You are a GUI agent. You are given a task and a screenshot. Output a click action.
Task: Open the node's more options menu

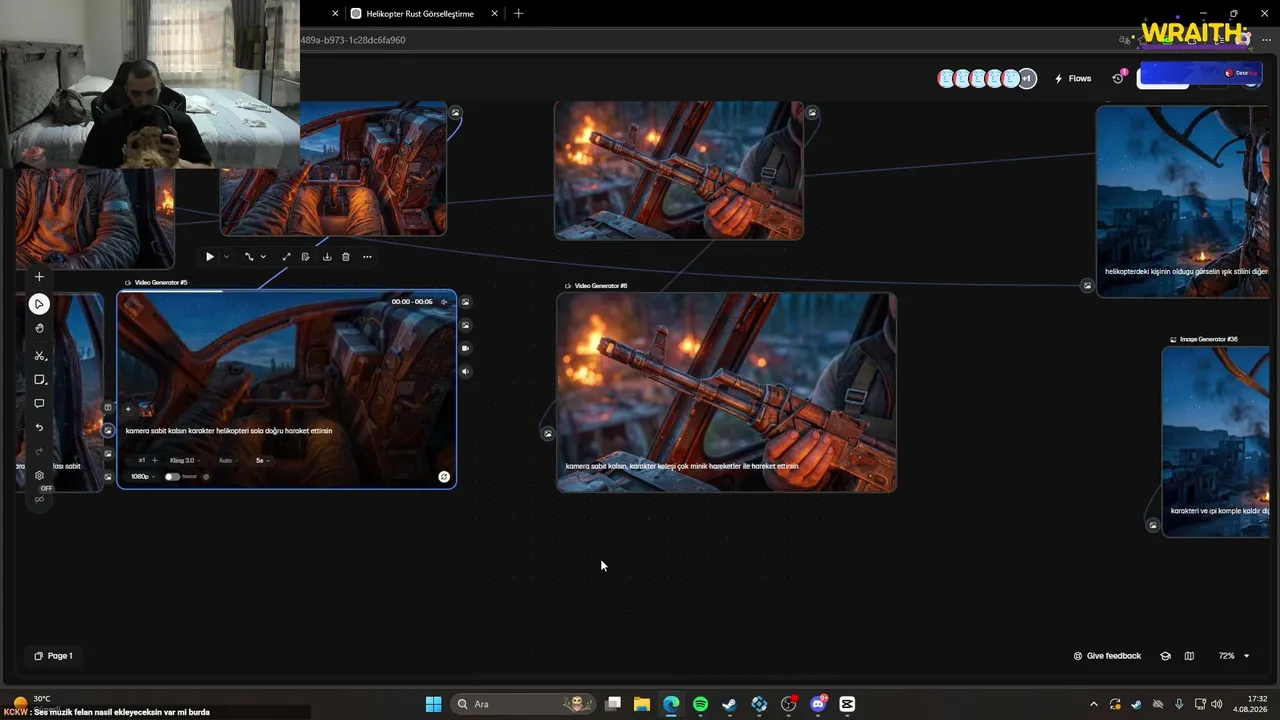[367, 257]
